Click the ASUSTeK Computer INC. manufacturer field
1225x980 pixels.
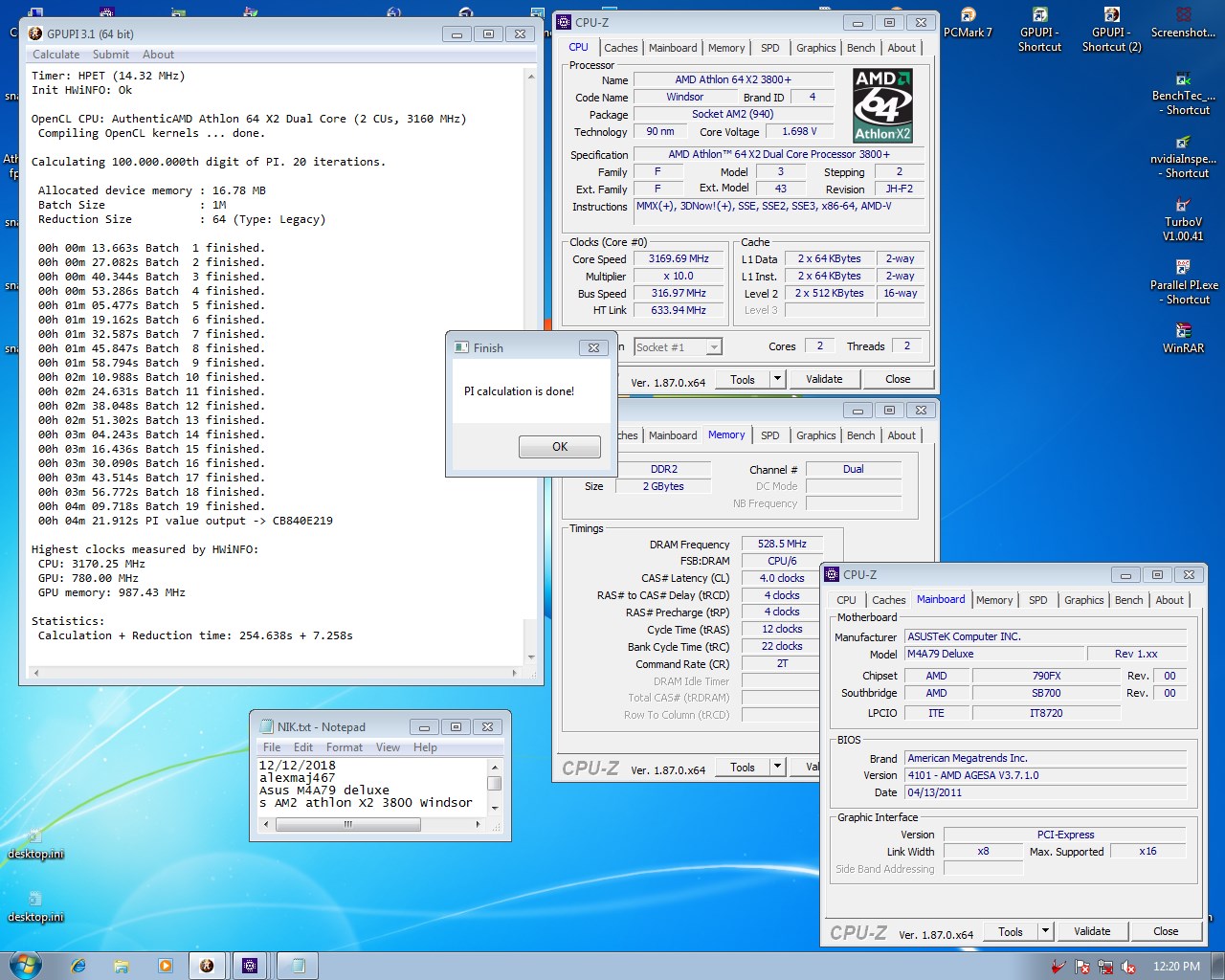point(1046,636)
